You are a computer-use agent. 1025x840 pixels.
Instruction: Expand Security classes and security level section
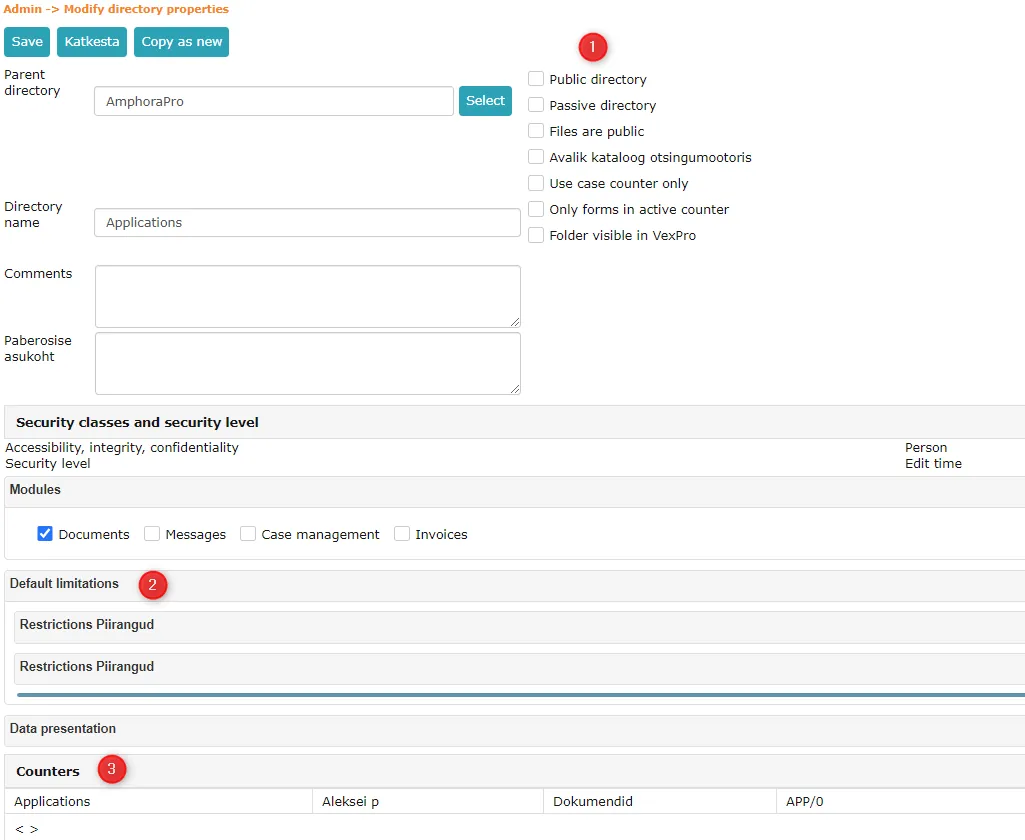[x=514, y=422]
